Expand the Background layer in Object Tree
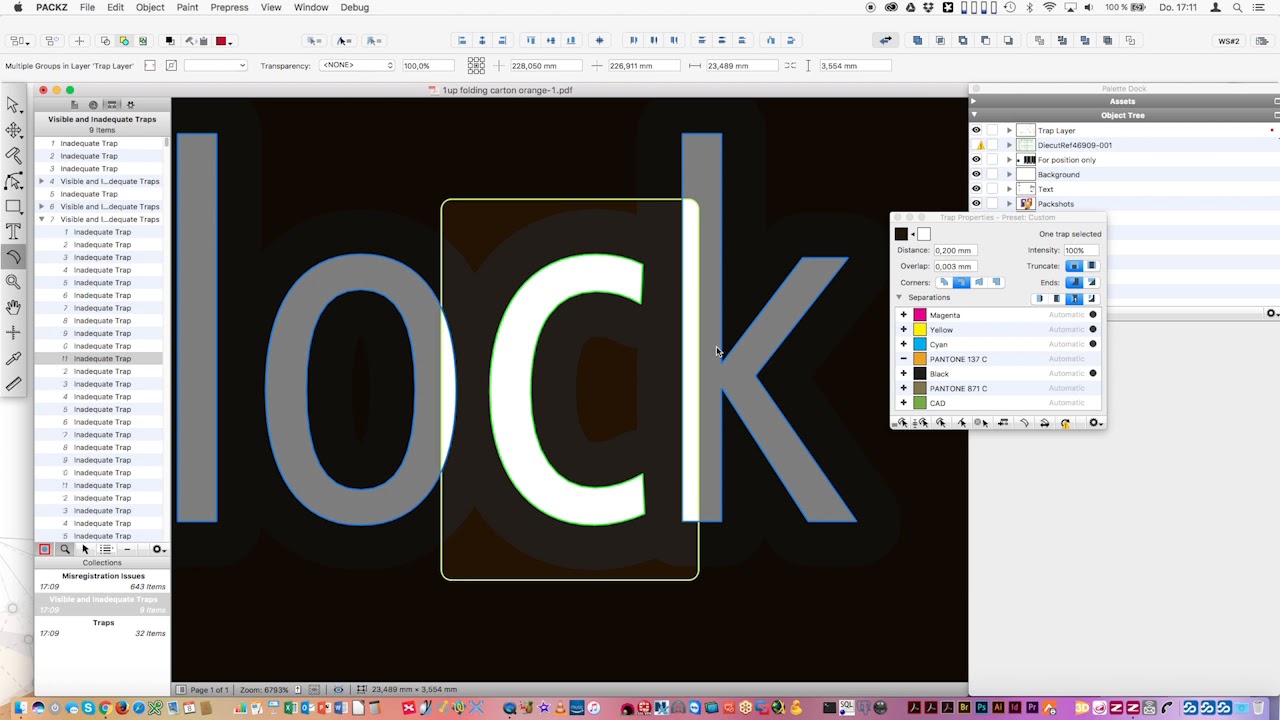Screen dimensions: 1280x720 (1008, 174)
